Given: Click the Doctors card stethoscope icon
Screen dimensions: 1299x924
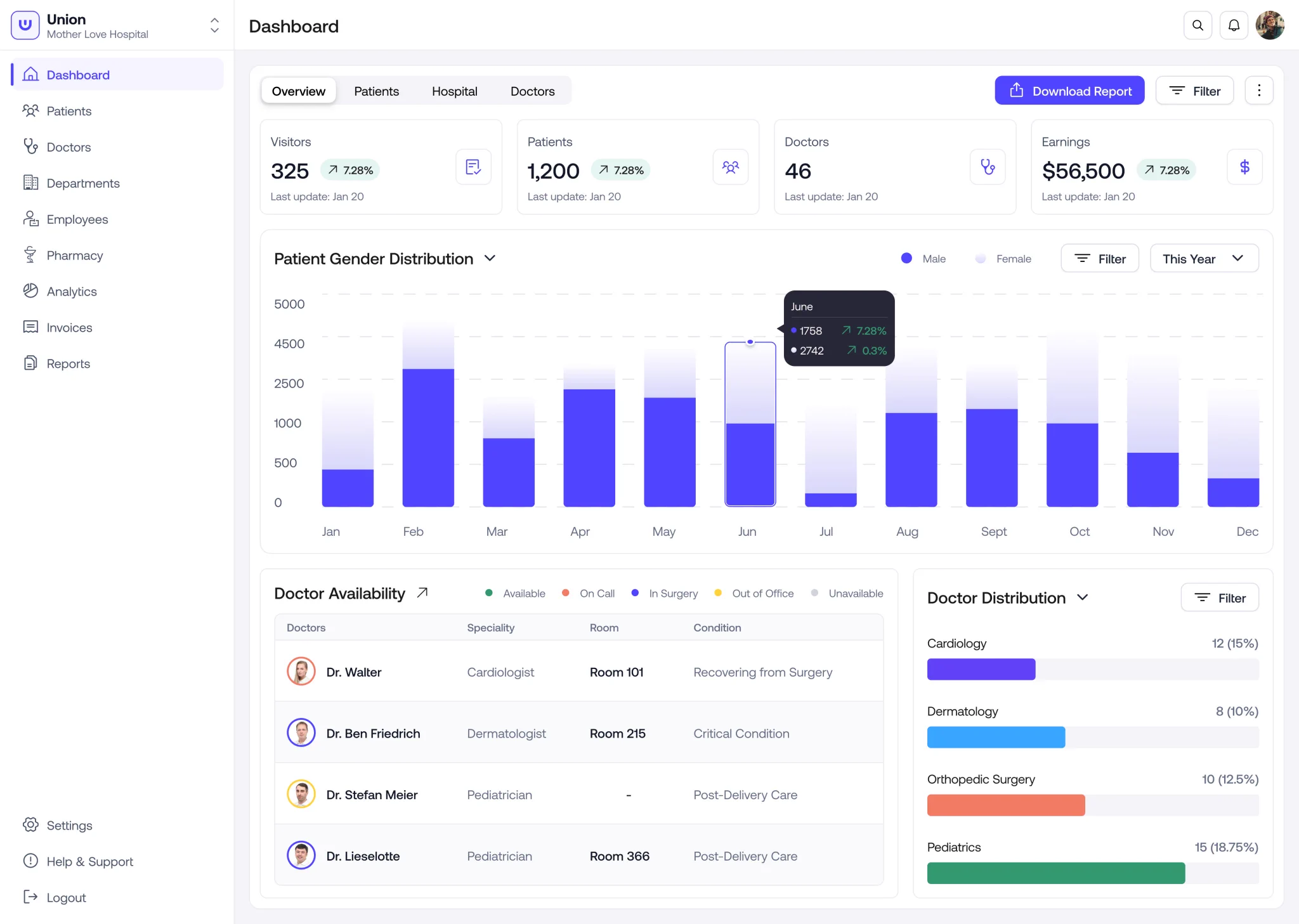Looking at the screenshot, I should pos(988,167).
